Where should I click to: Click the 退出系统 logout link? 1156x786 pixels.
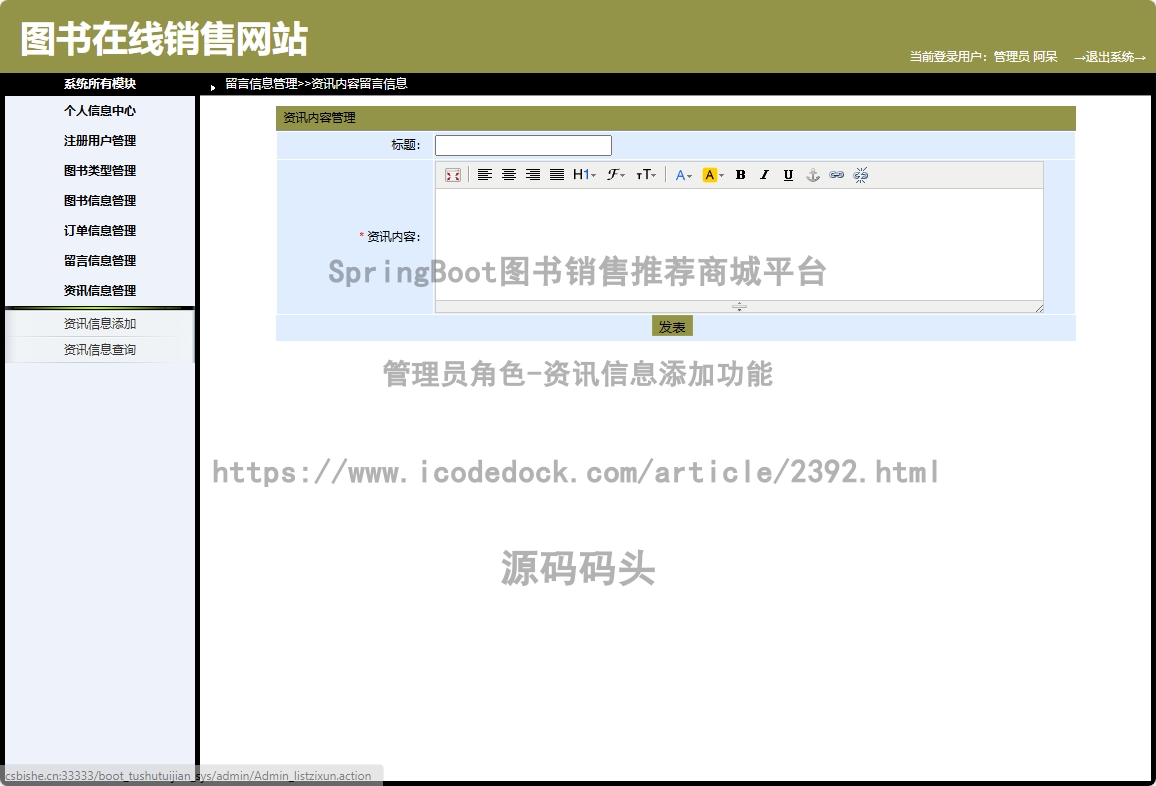(1110, 57)
